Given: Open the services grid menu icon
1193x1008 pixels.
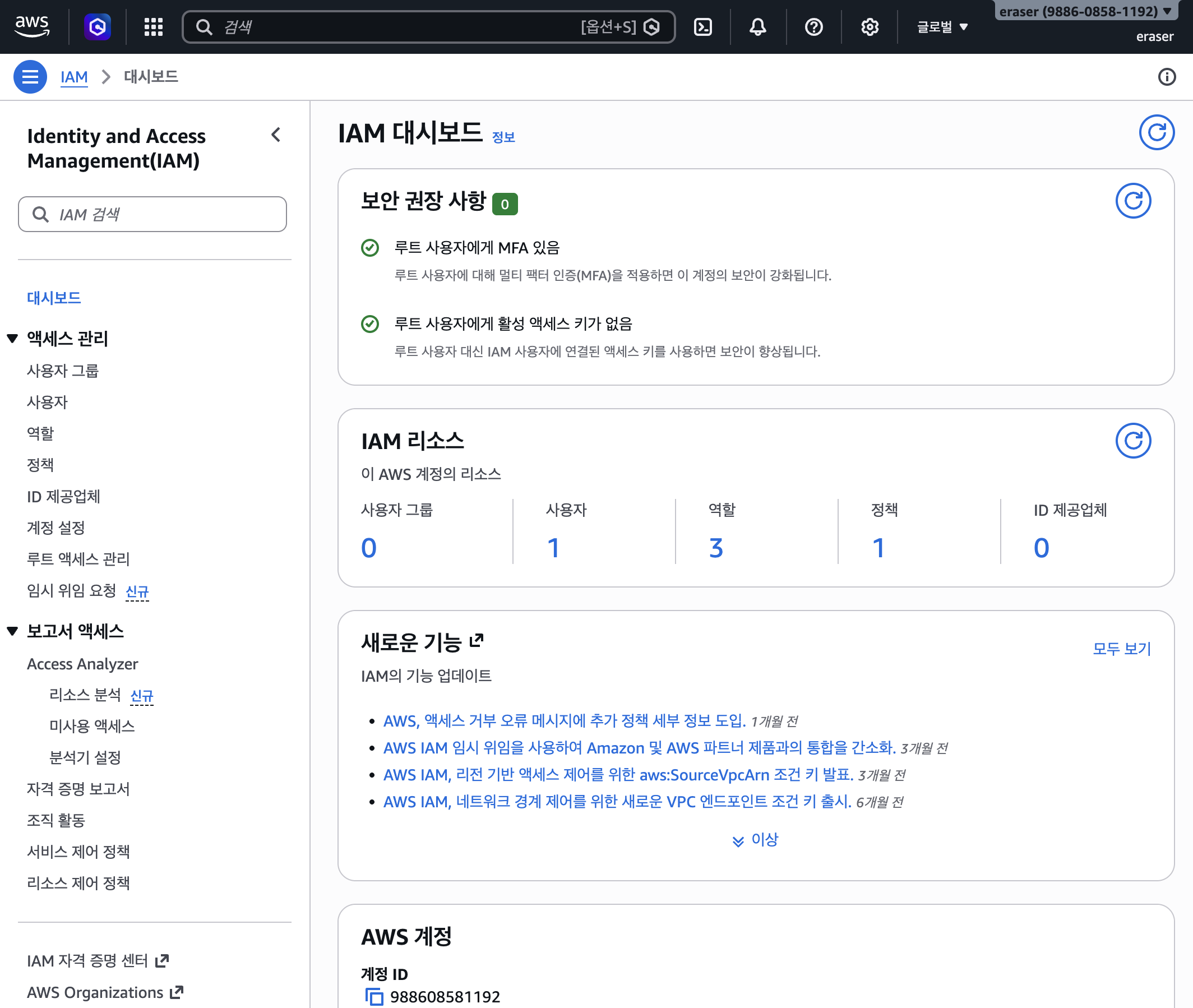Looking at the screenshot, I should (153, 27).
